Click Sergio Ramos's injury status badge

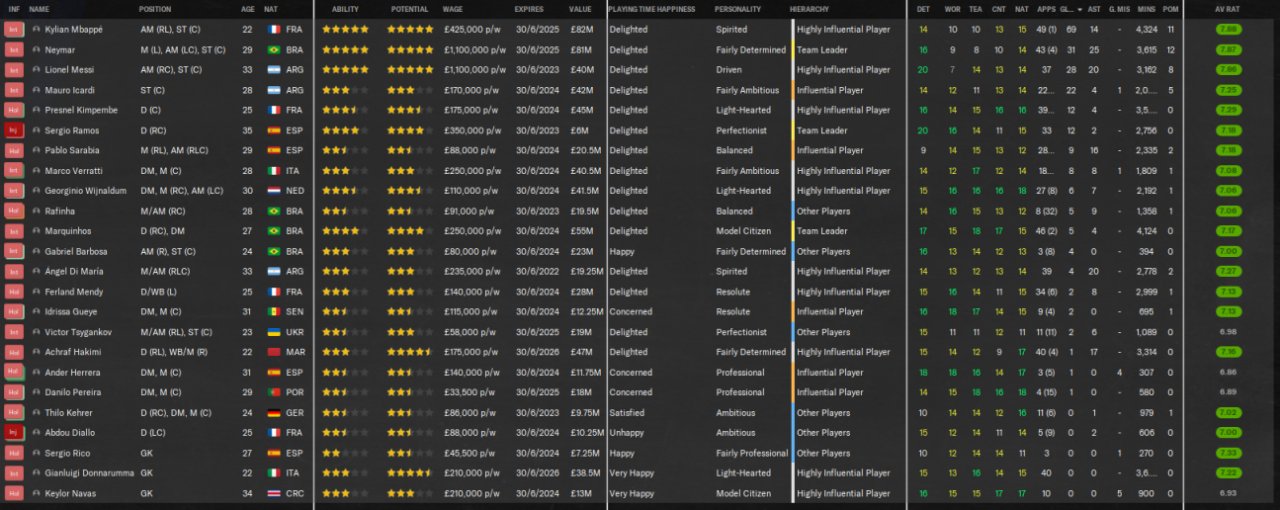point(13,130)
